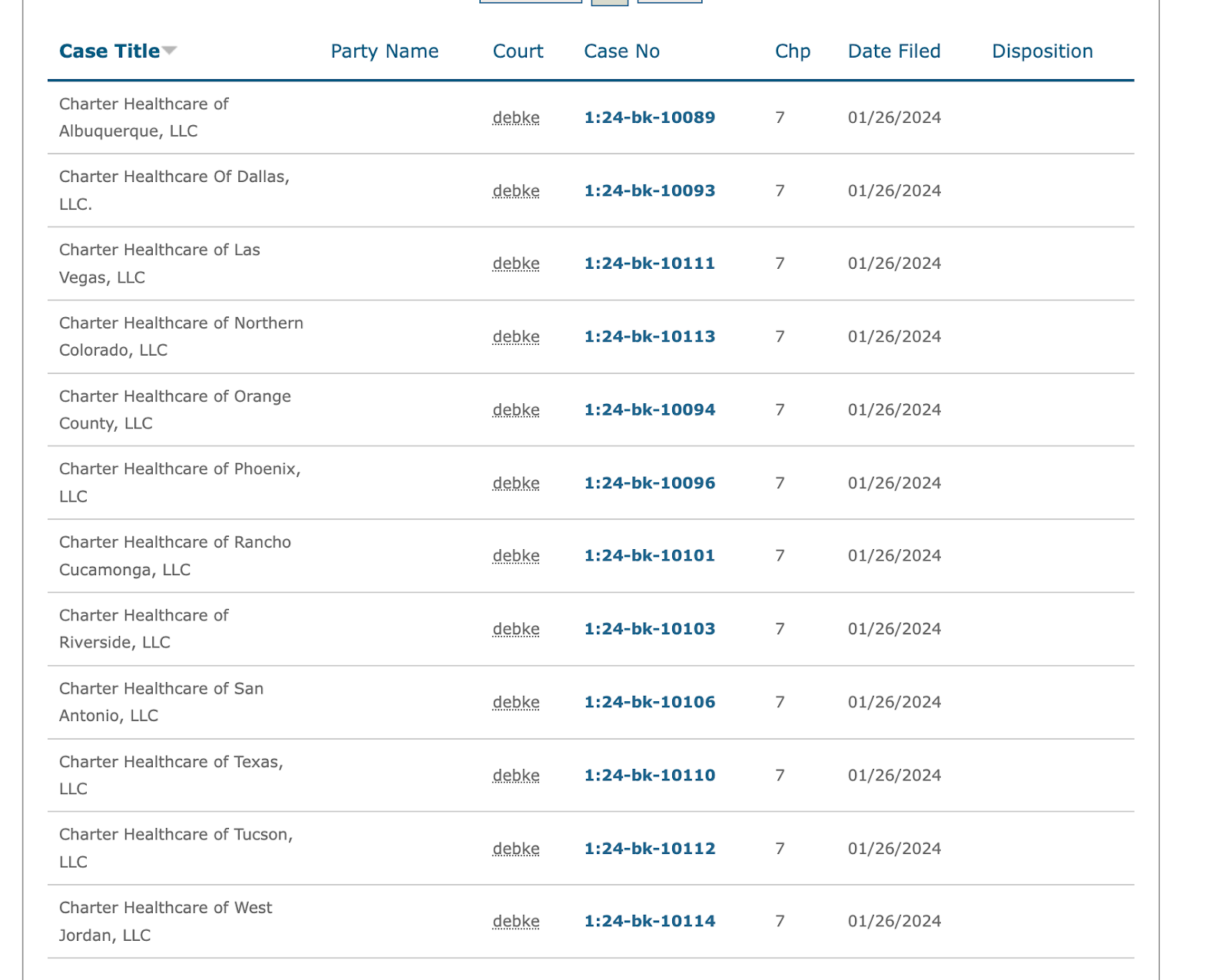Click chapter 7 value in Texas, LLC row

780,776
